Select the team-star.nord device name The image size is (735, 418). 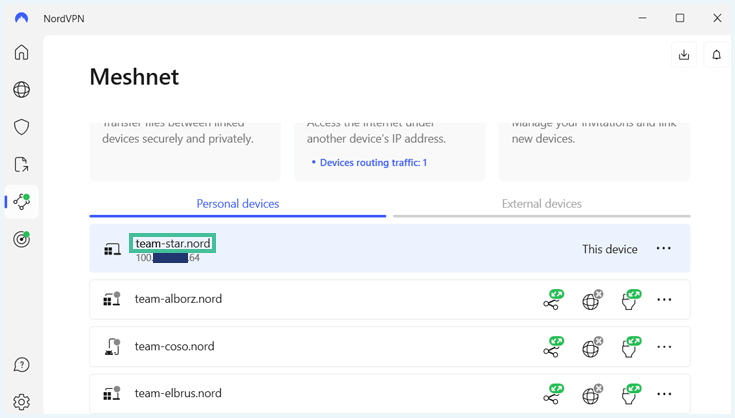coord(172,243)
